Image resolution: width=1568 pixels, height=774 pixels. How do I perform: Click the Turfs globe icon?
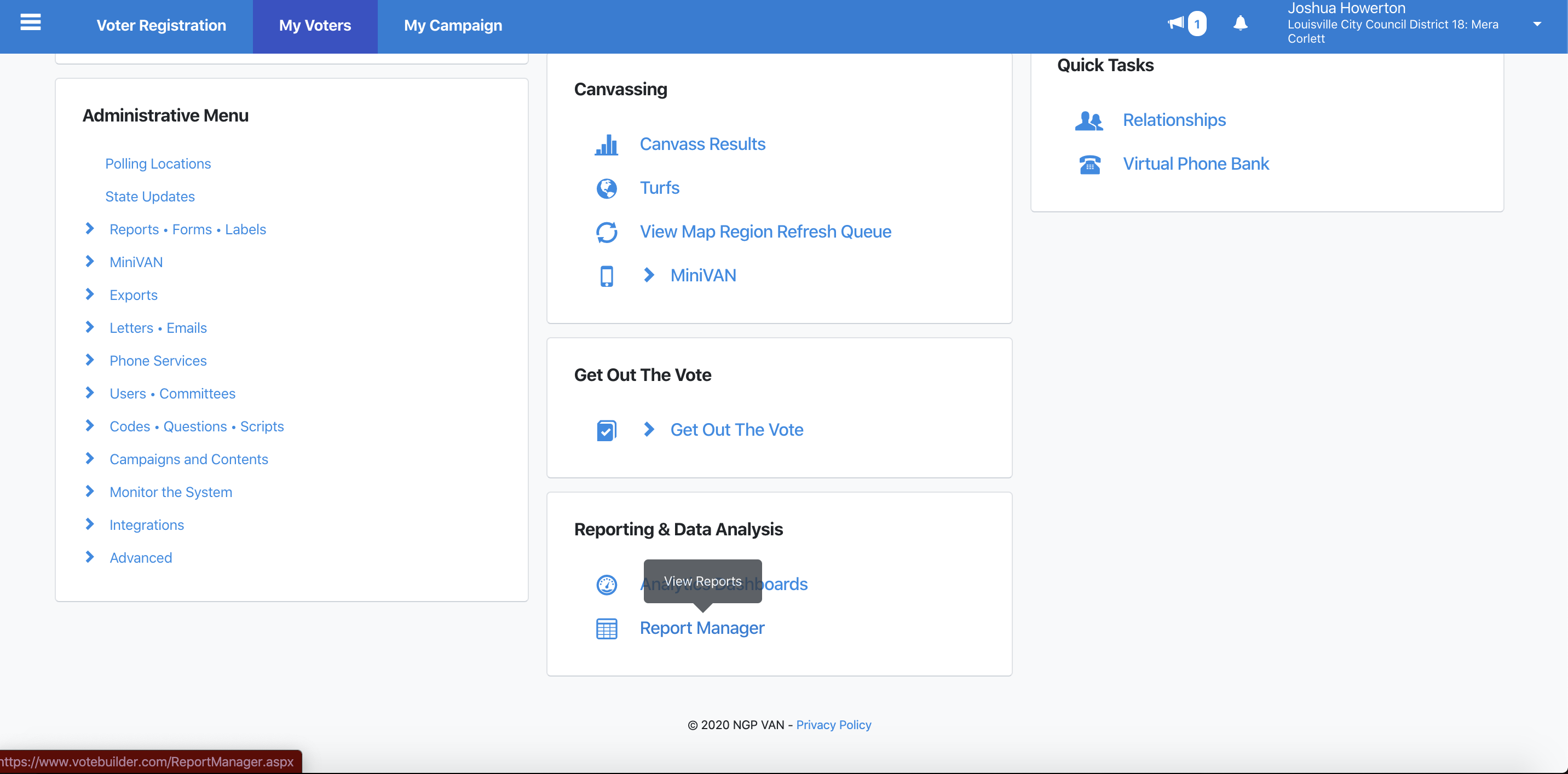click(606, 188)
